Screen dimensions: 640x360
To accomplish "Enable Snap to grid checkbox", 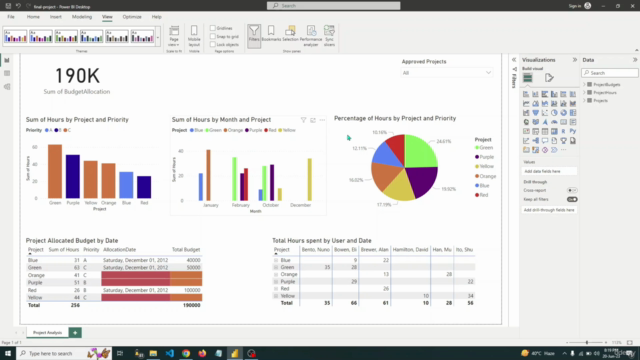I will coord(213,36).
